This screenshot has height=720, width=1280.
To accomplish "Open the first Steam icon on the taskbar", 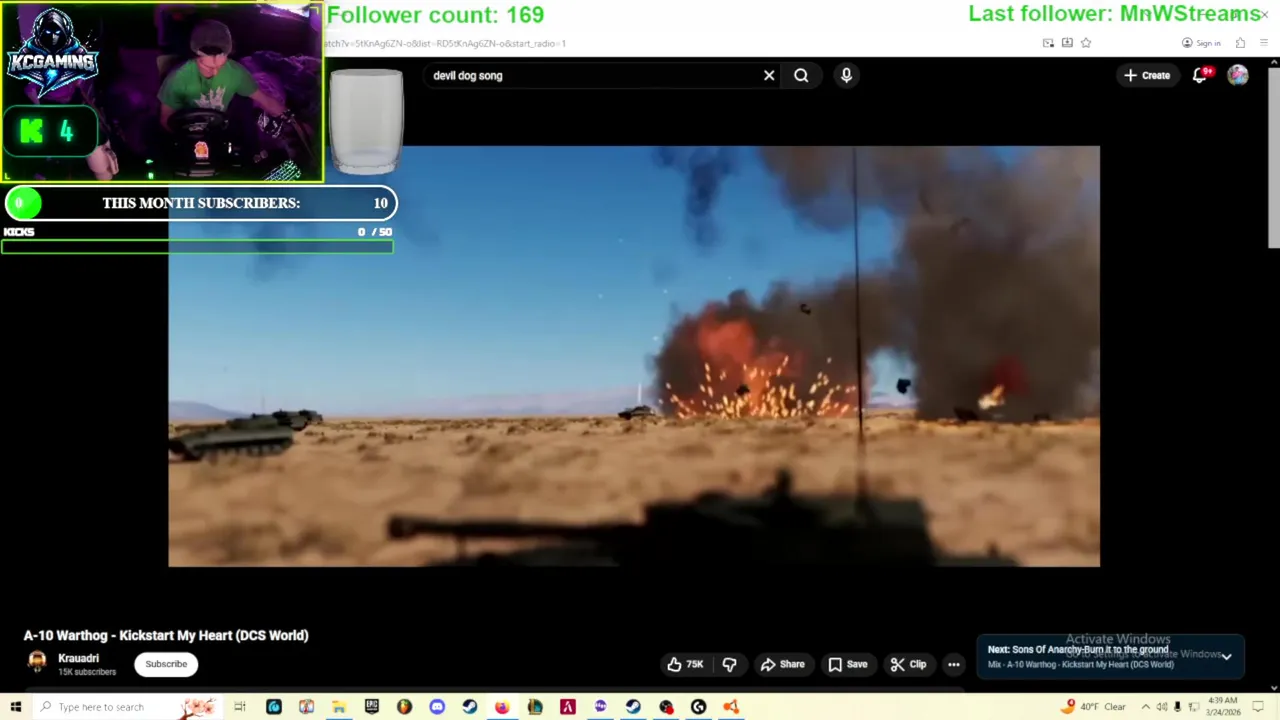I will coord(469,707).
